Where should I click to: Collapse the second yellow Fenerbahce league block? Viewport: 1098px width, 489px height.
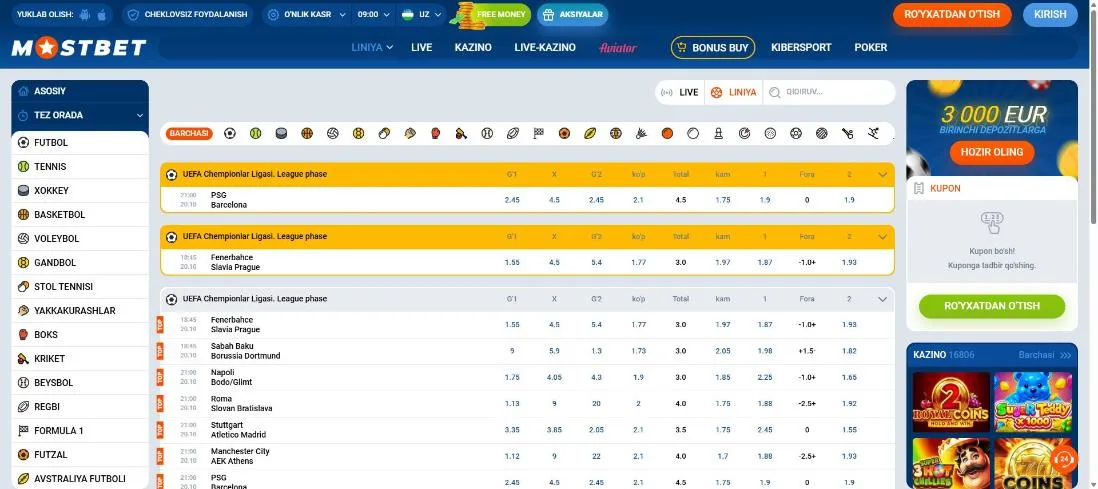[882, 237]
